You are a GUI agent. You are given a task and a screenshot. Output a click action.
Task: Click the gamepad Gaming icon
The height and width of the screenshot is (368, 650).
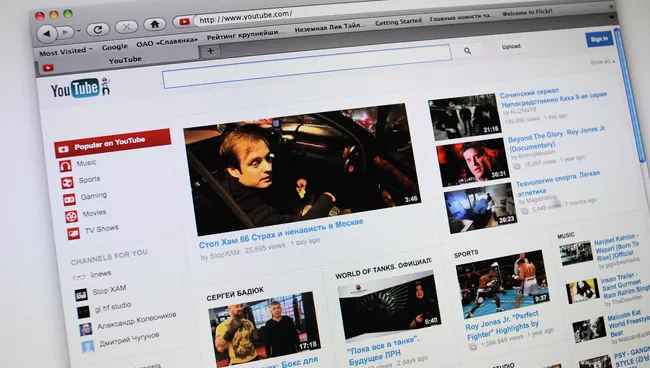tap(69, 200)
